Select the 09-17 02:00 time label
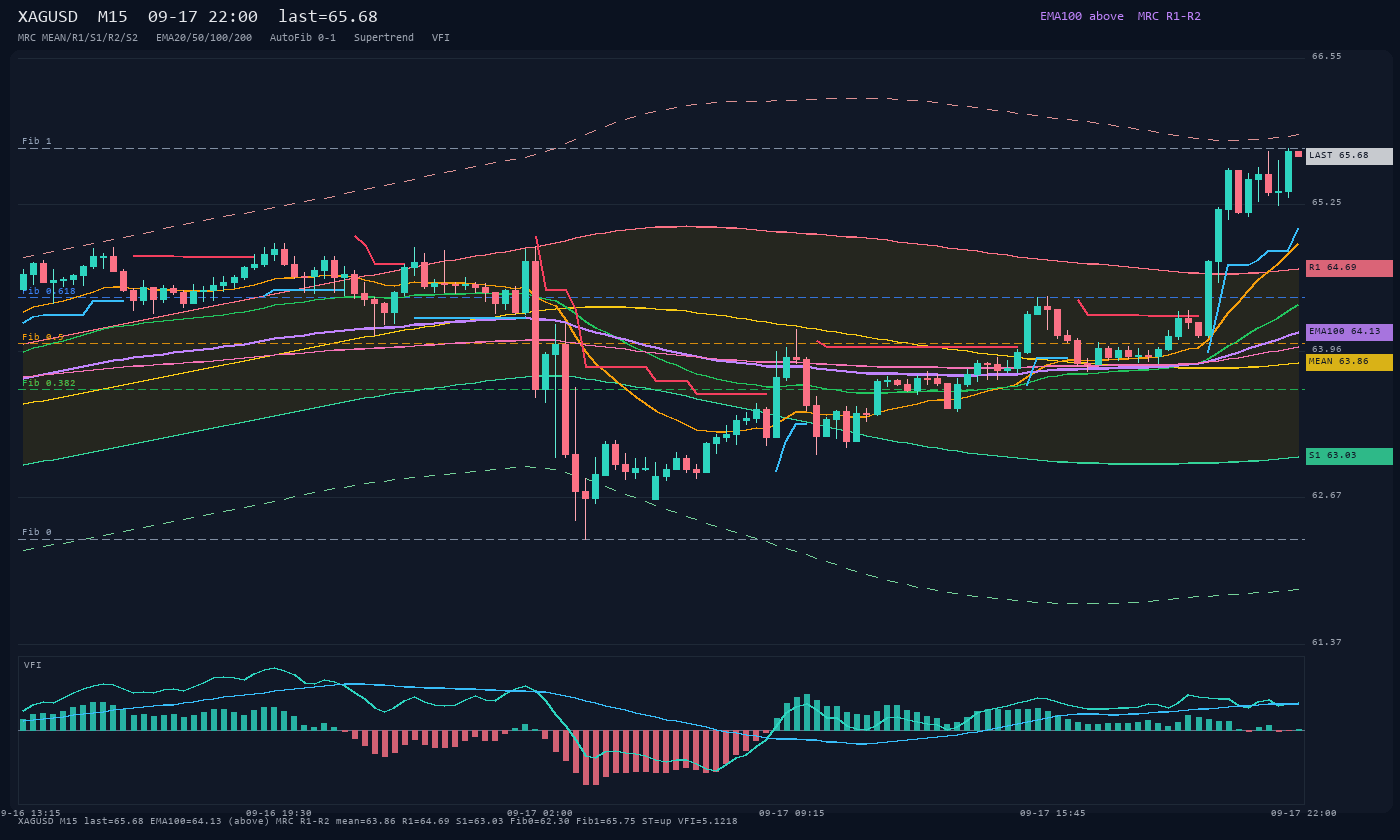The width and height of the screenshot is (1400, 840). point(540,814)
